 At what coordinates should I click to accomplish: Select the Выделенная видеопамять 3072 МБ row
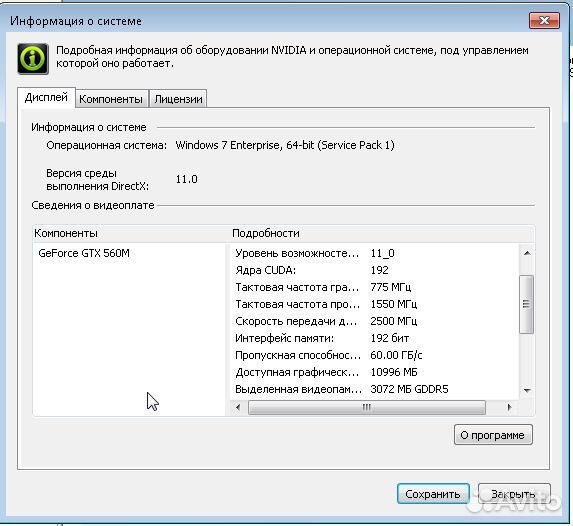point(375,389)
